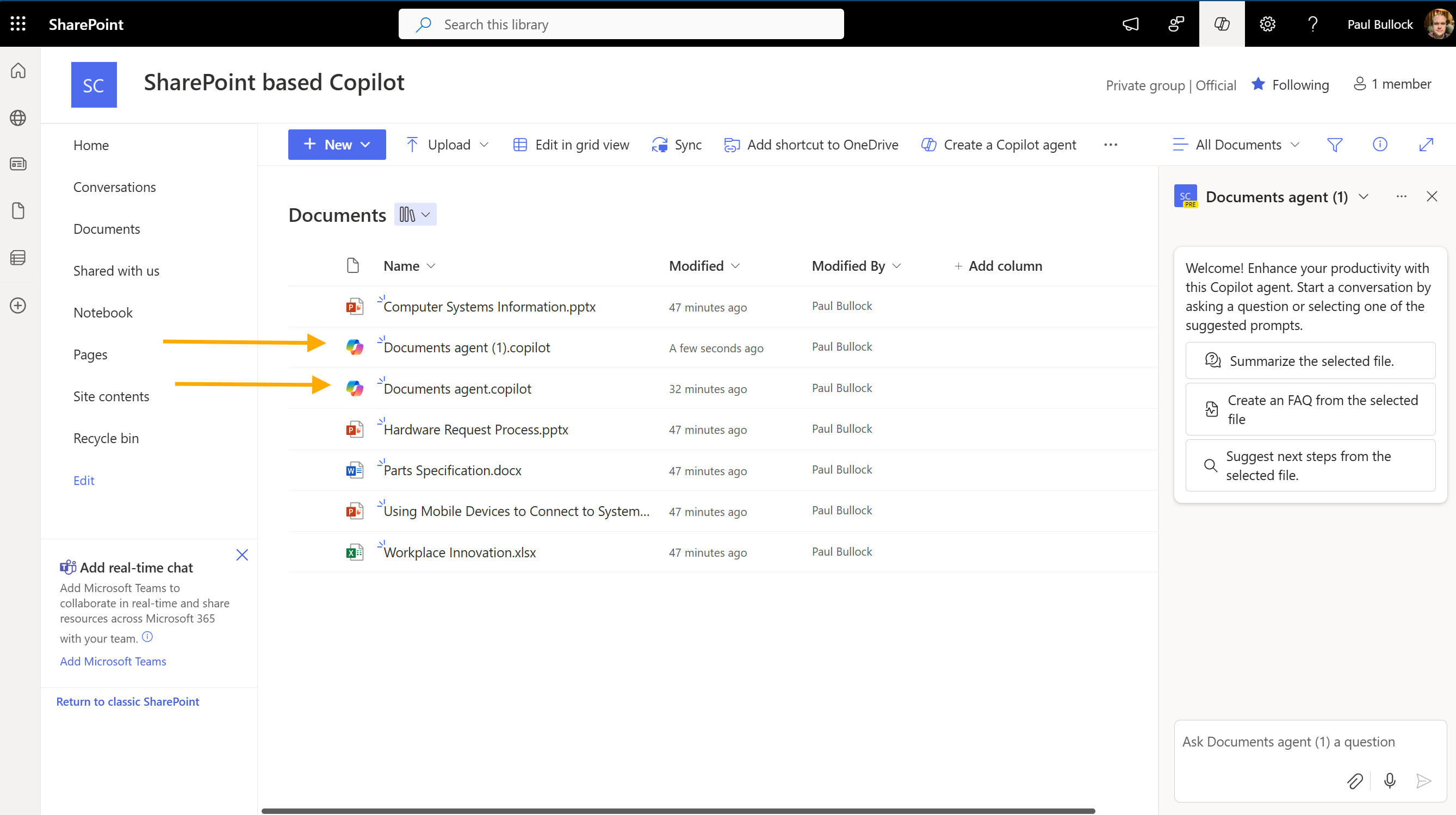Use the microphone to dictate a question
Screen dimensions: 1456x815
(1389, 781)
